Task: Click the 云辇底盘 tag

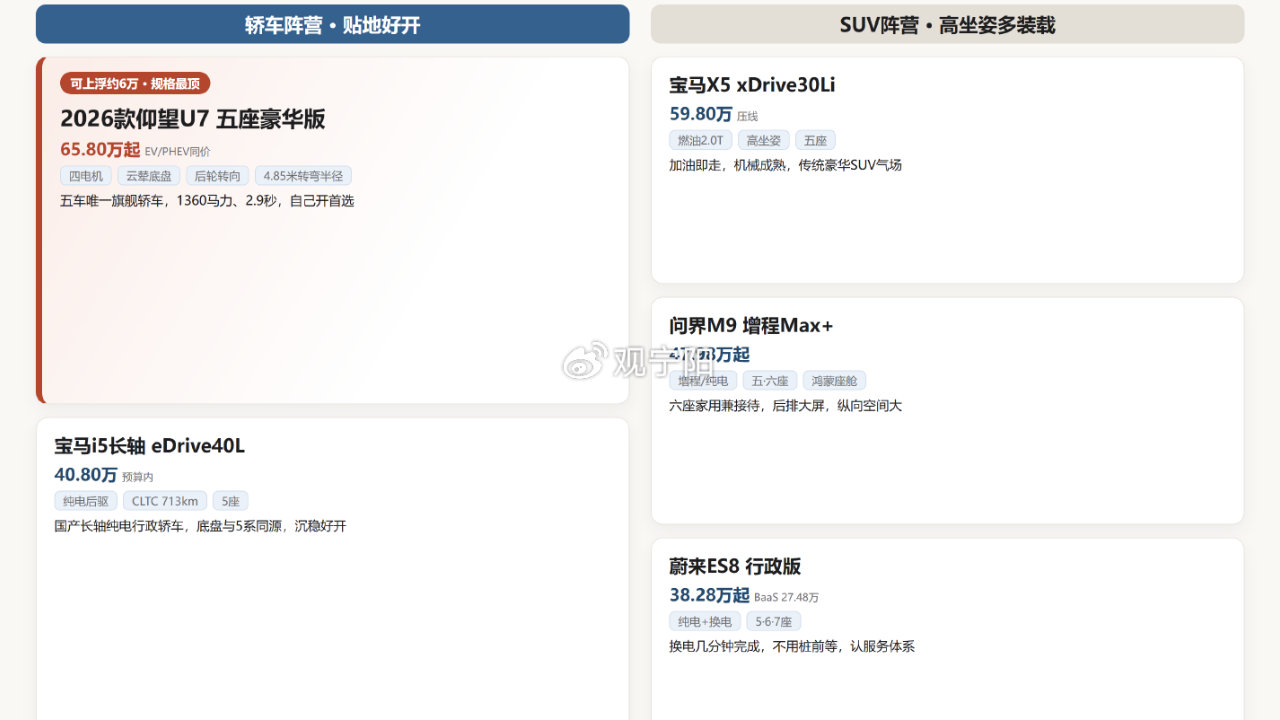Action: click(x=149, y=176)
